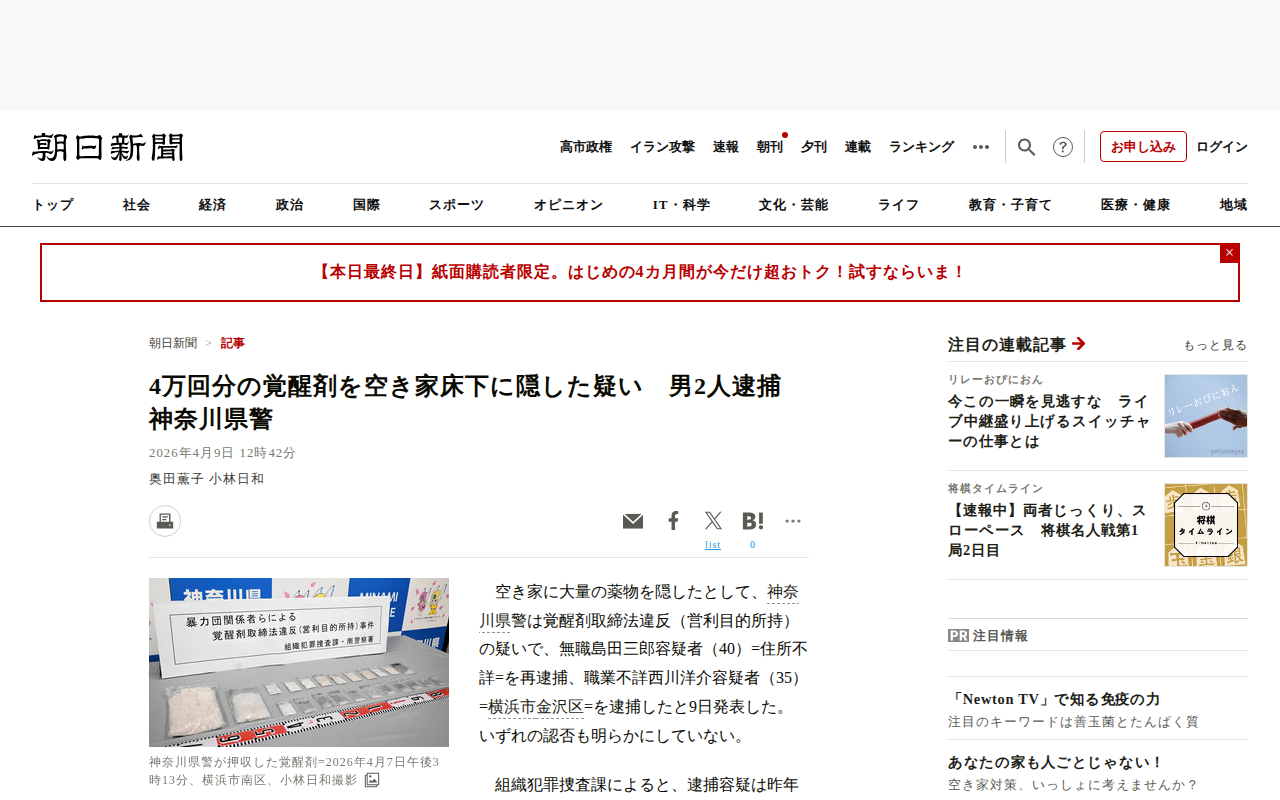Enlarge the photo via caption image icon
Image resolution: width=1280 pixels, height=800 pixels.
[372, 780]
